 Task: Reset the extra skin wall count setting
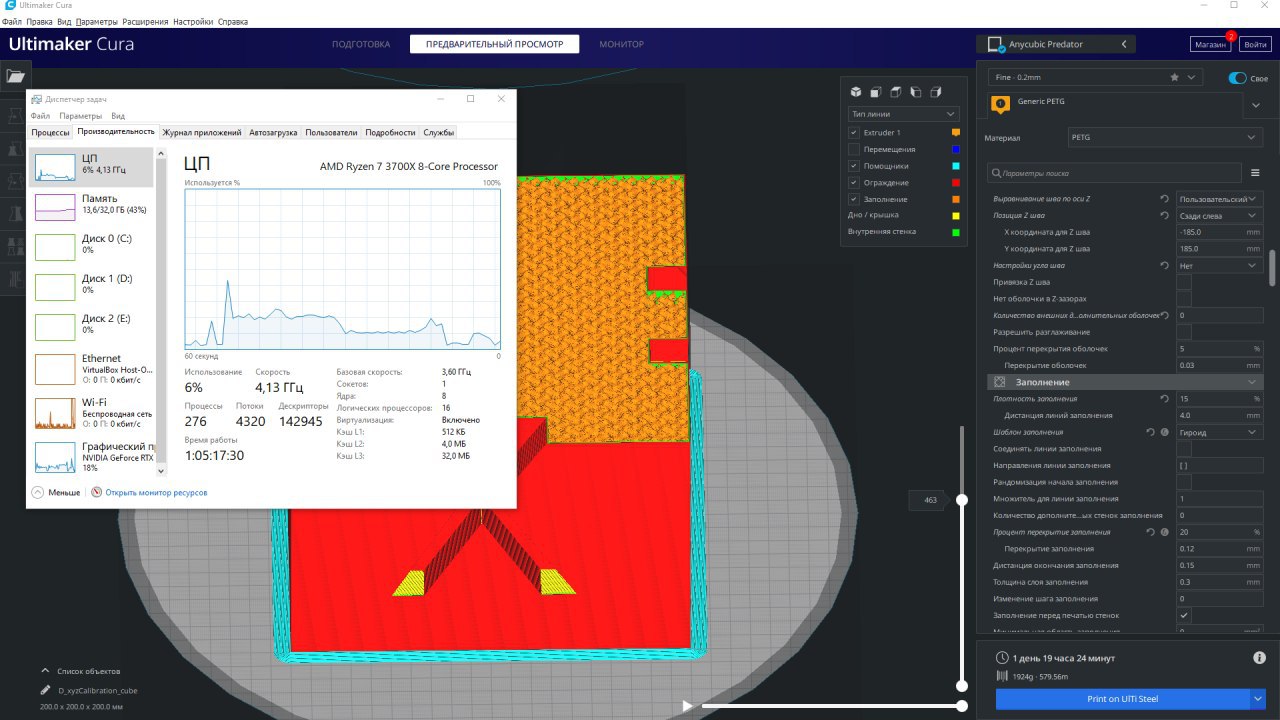(x=1164, y=315)
